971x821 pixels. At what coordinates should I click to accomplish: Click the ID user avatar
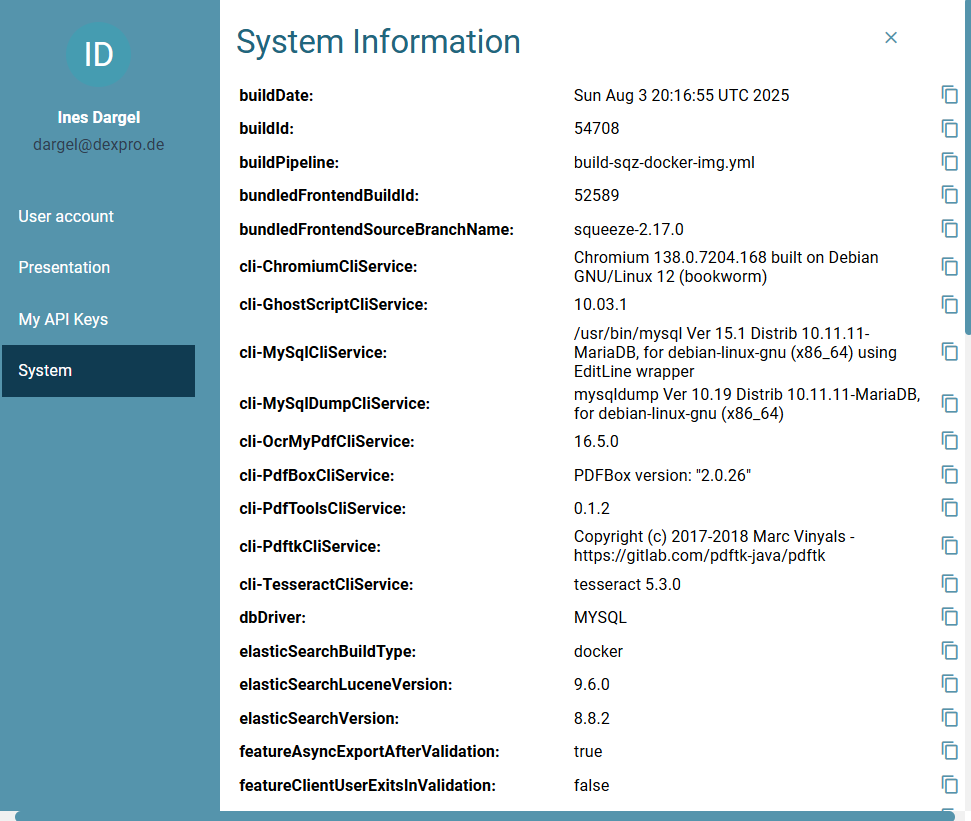98,54
